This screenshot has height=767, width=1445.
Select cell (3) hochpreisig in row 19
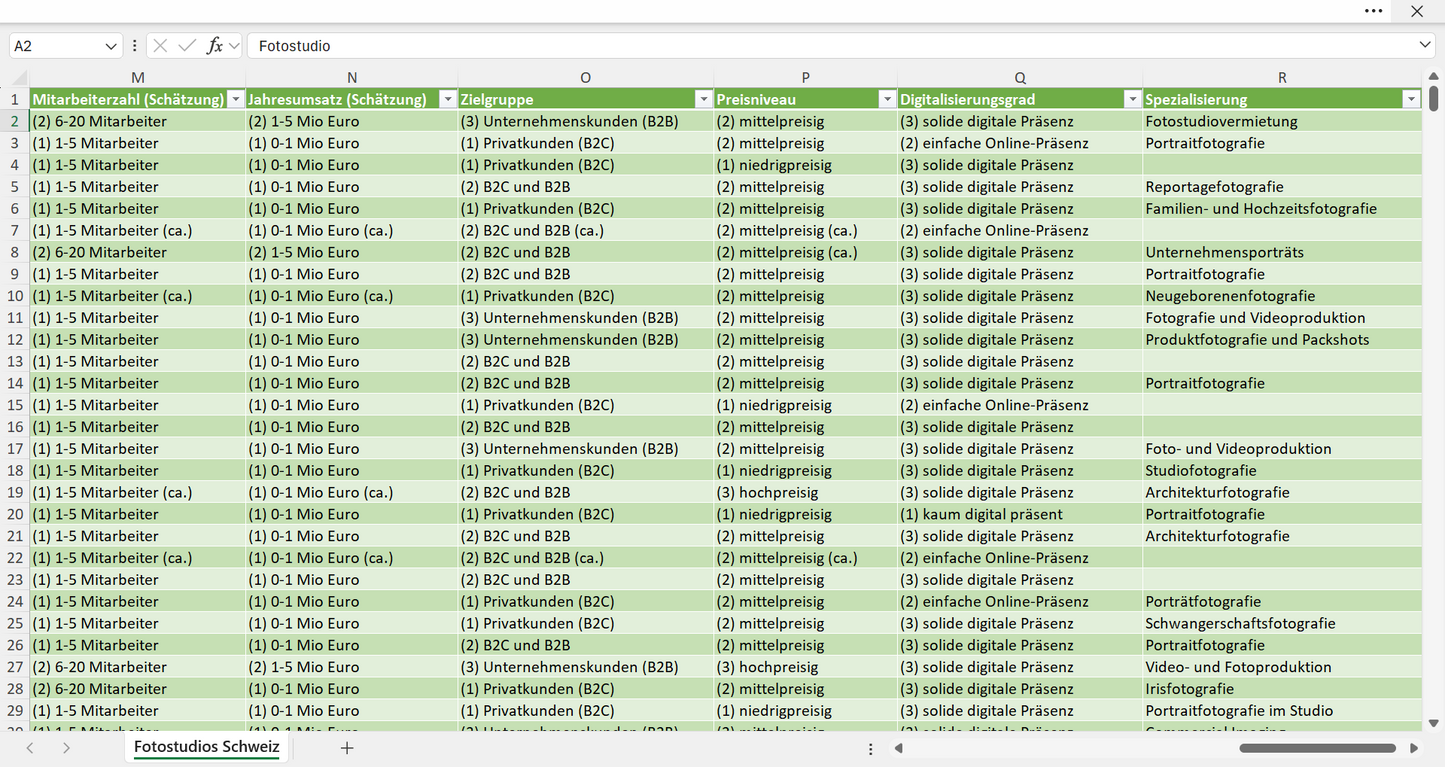click(x=806, y=492)
